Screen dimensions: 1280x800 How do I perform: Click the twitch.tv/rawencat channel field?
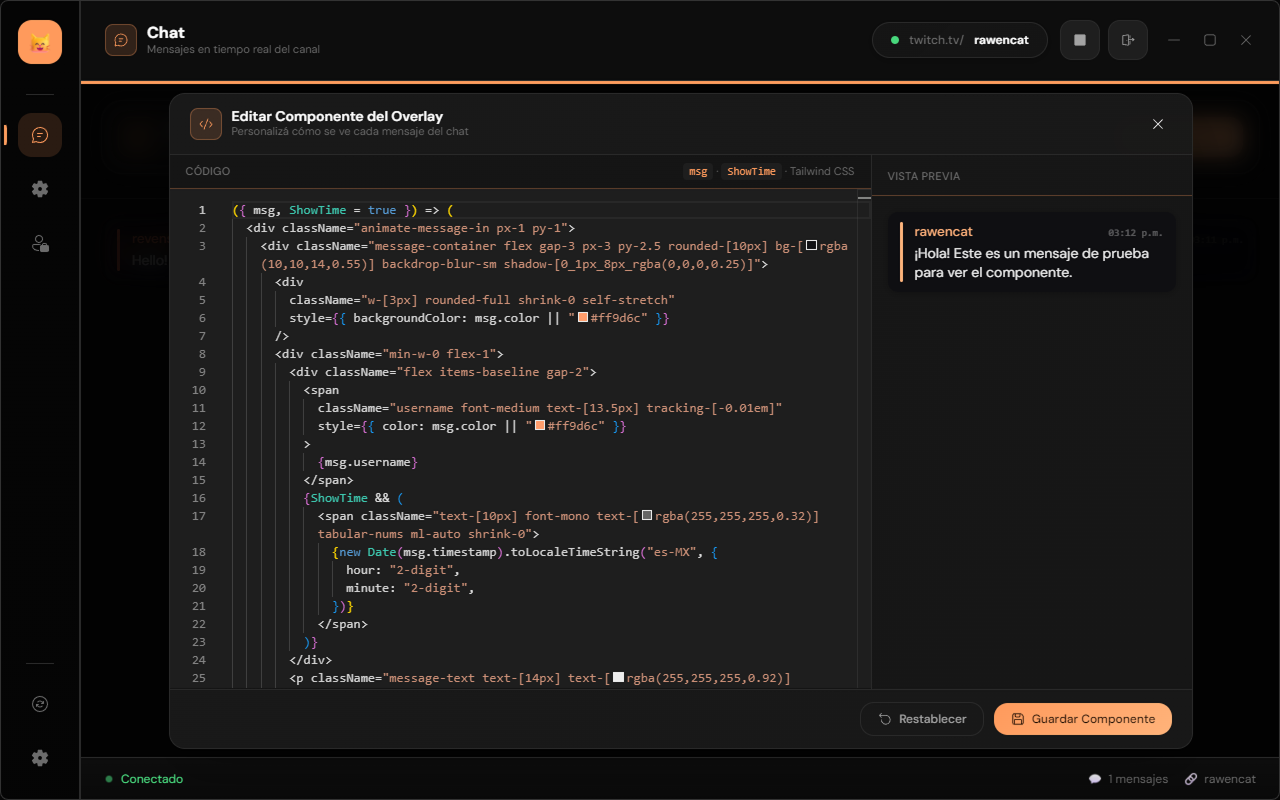(x=960, y=40)
